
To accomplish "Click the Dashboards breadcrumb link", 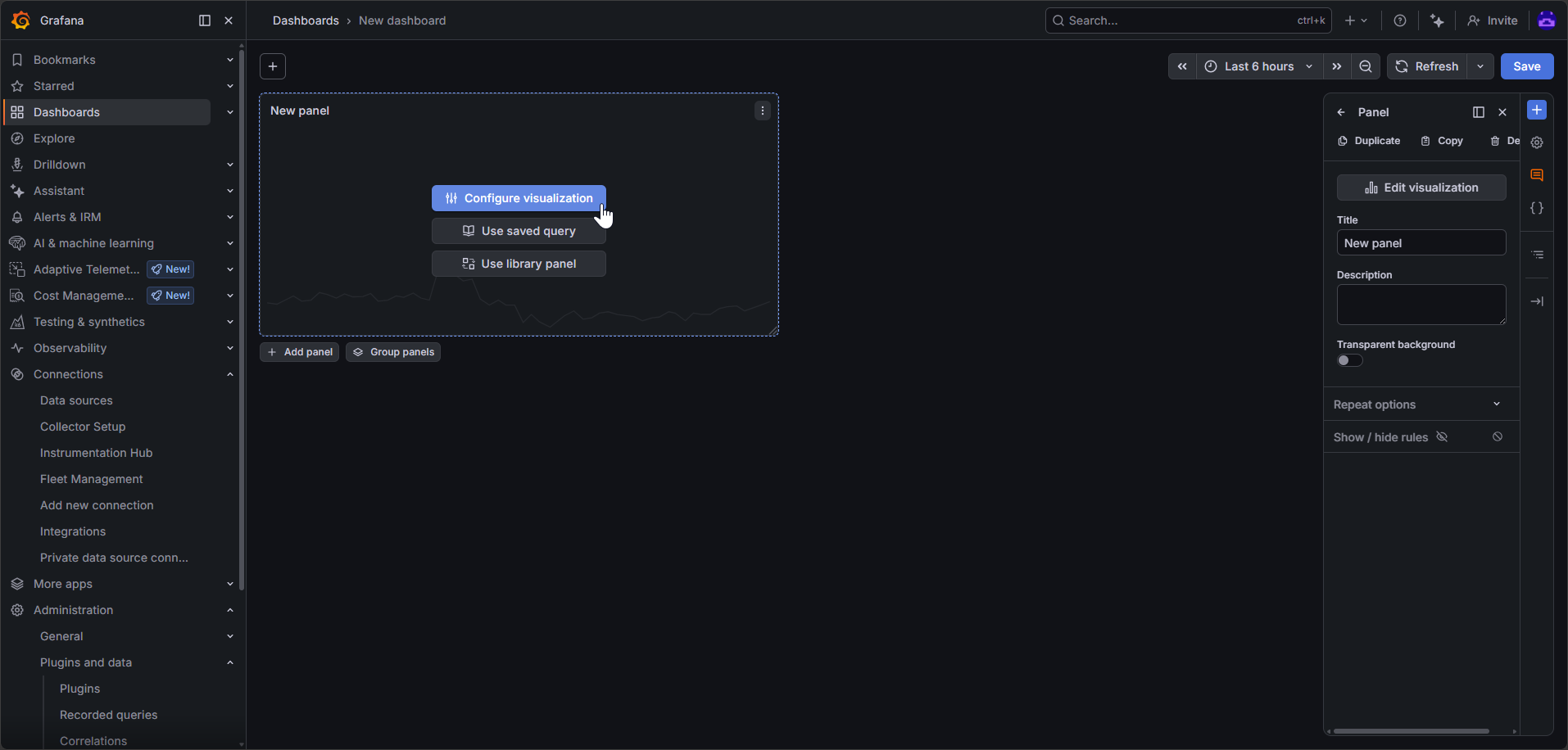I will tap(306, 20).
